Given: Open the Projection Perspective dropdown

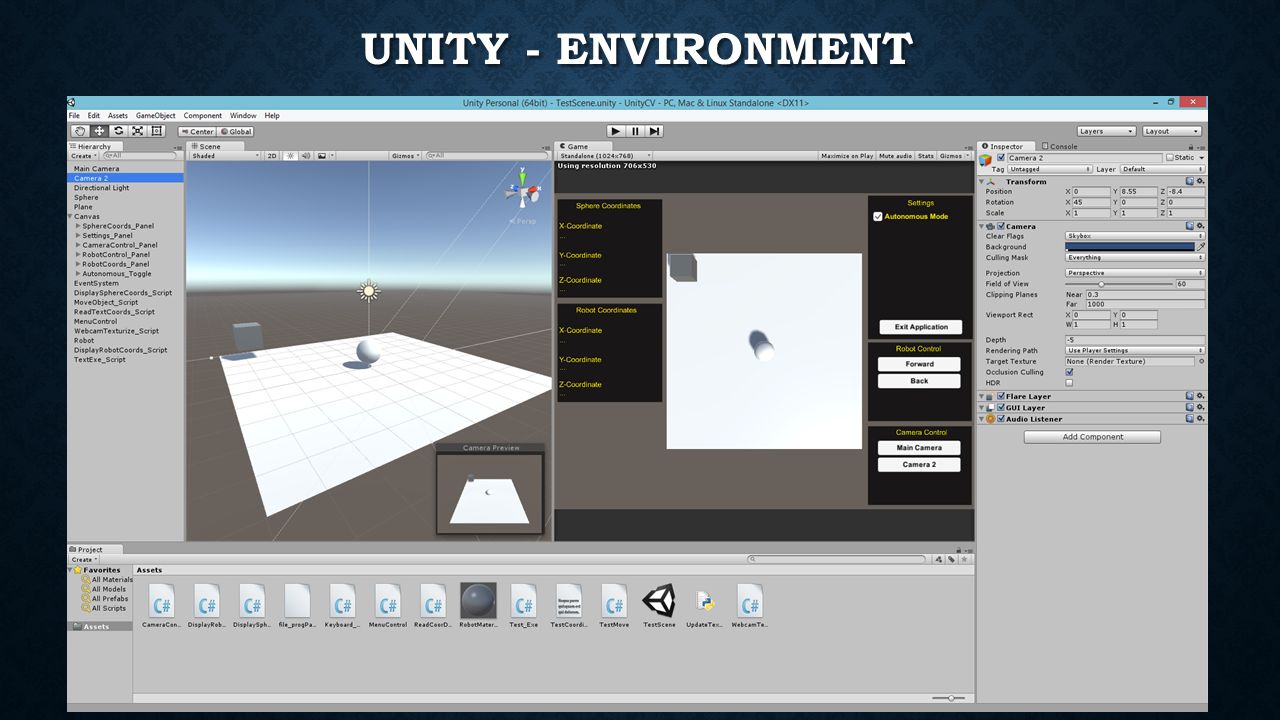Looking at the screenshot, I should pos(1135,272).
